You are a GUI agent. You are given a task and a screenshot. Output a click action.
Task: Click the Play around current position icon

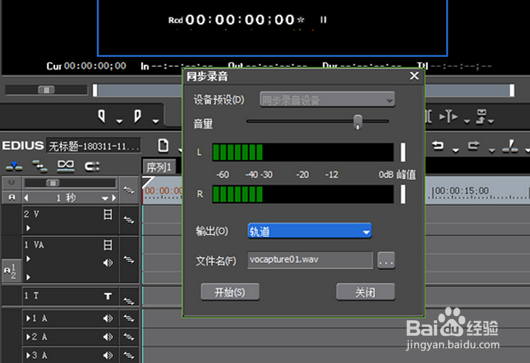(449, 117)
